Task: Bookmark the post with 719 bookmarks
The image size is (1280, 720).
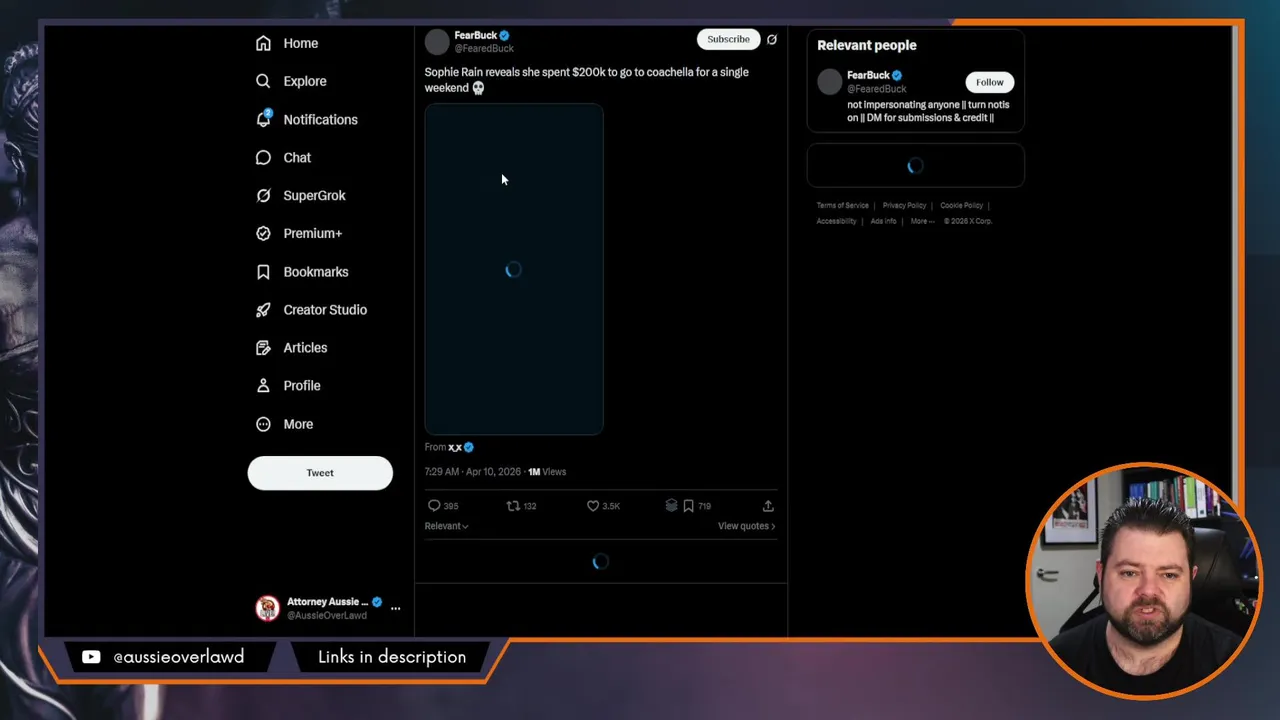Action: click(x=688, y=506)
